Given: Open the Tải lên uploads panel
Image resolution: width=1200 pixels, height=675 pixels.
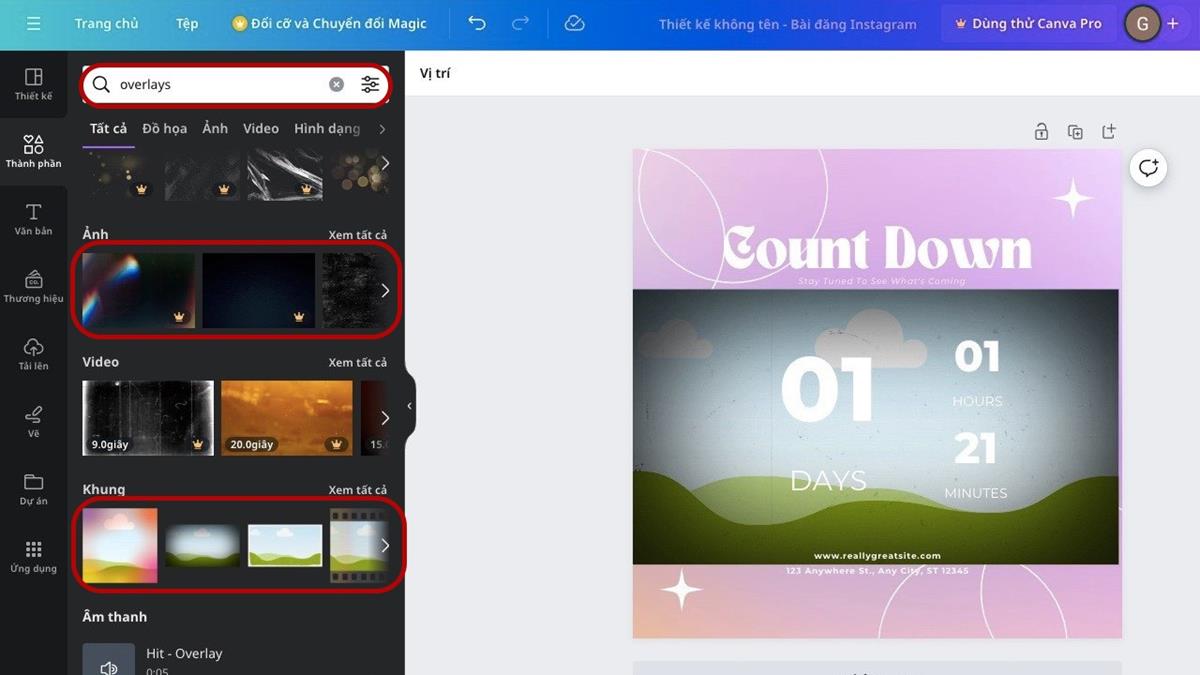Looking at the screenshot, I should [33, 354].
